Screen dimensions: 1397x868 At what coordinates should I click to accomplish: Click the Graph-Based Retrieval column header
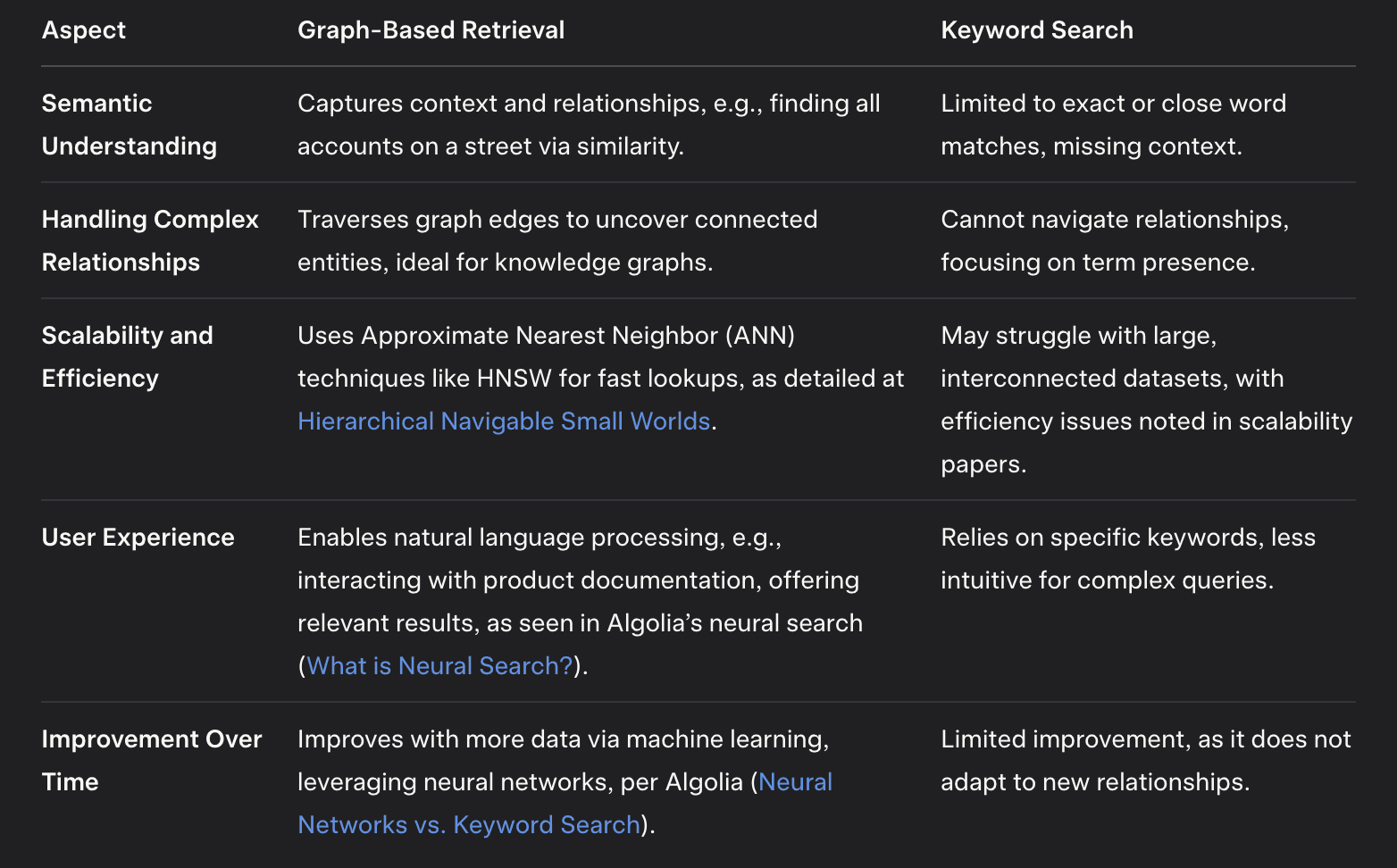(x=431, y=29)
